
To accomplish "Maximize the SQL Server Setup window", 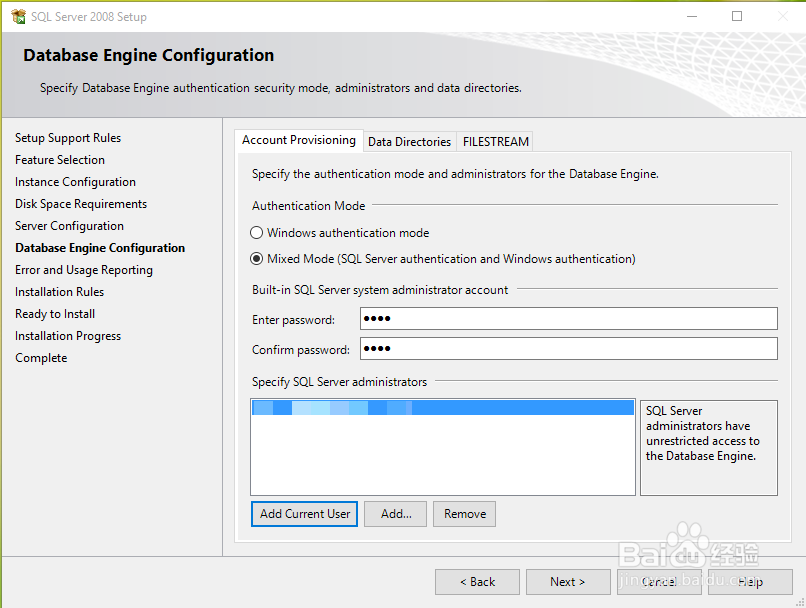I will (x=737, y=16).
